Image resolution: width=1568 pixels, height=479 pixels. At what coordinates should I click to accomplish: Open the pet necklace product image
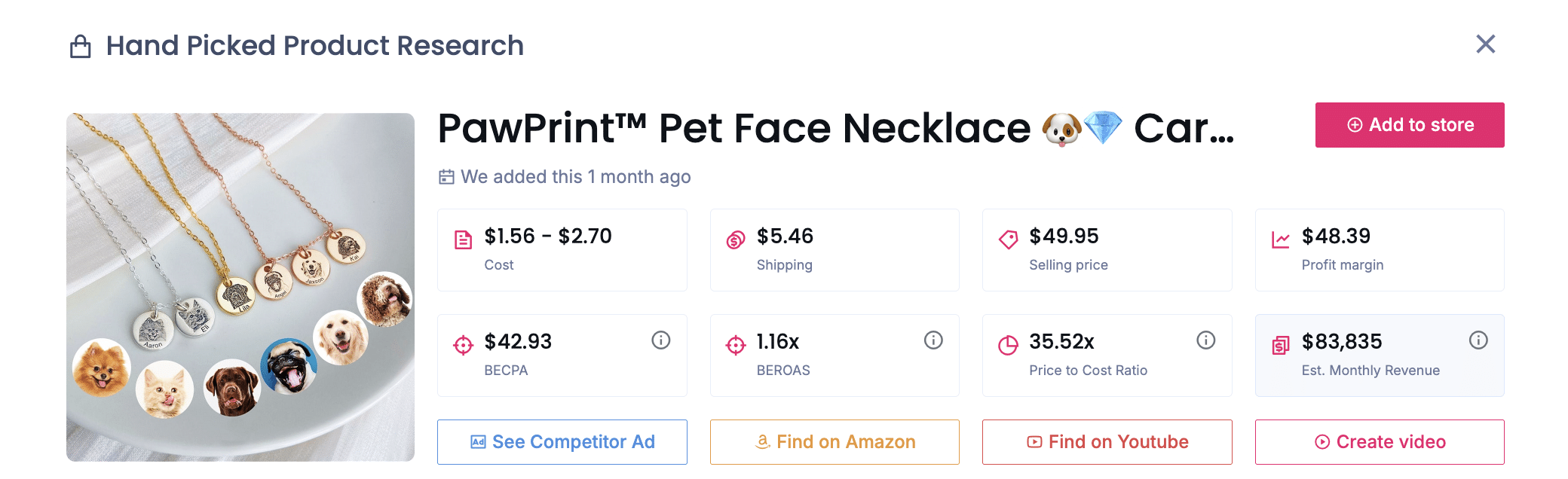(240, 287)
